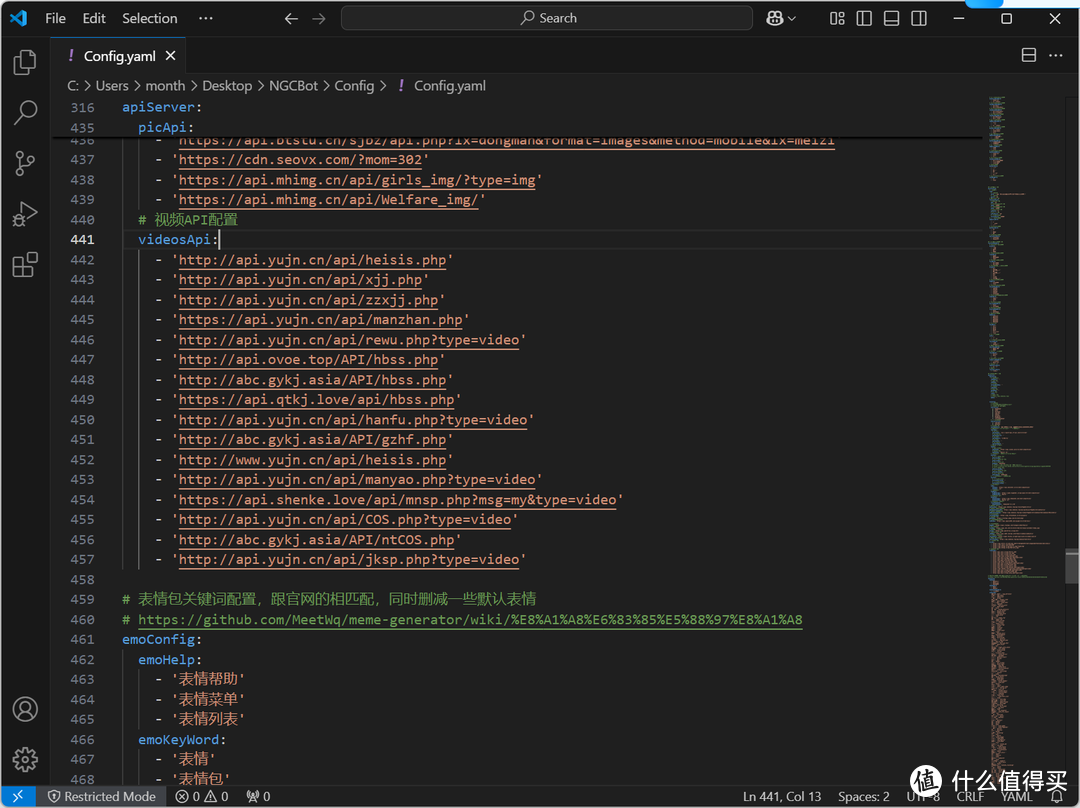Toggle the bottom panel
The image size is (1080, 808).
pos(891,19)
